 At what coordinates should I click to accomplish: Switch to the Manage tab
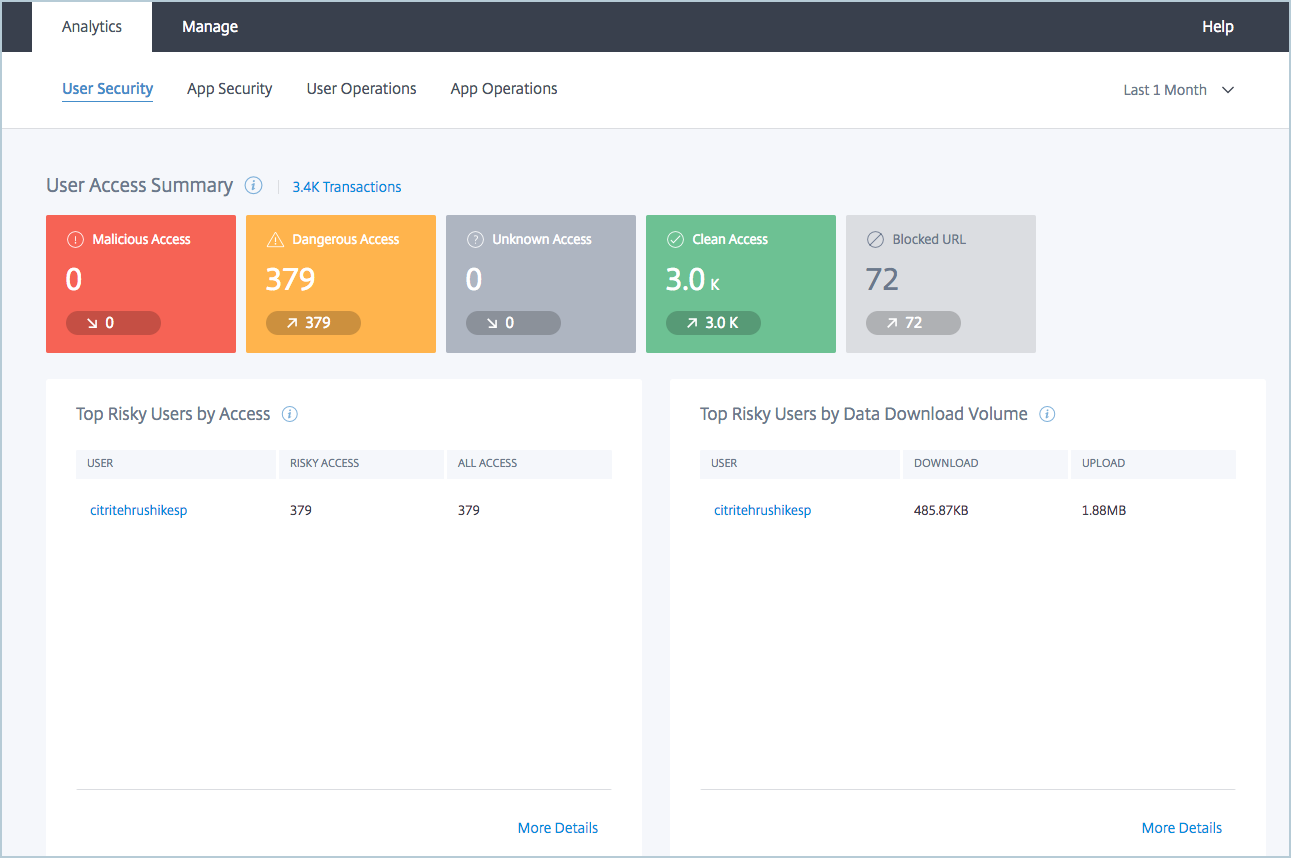pyautogui.click(x=210, y=27)
